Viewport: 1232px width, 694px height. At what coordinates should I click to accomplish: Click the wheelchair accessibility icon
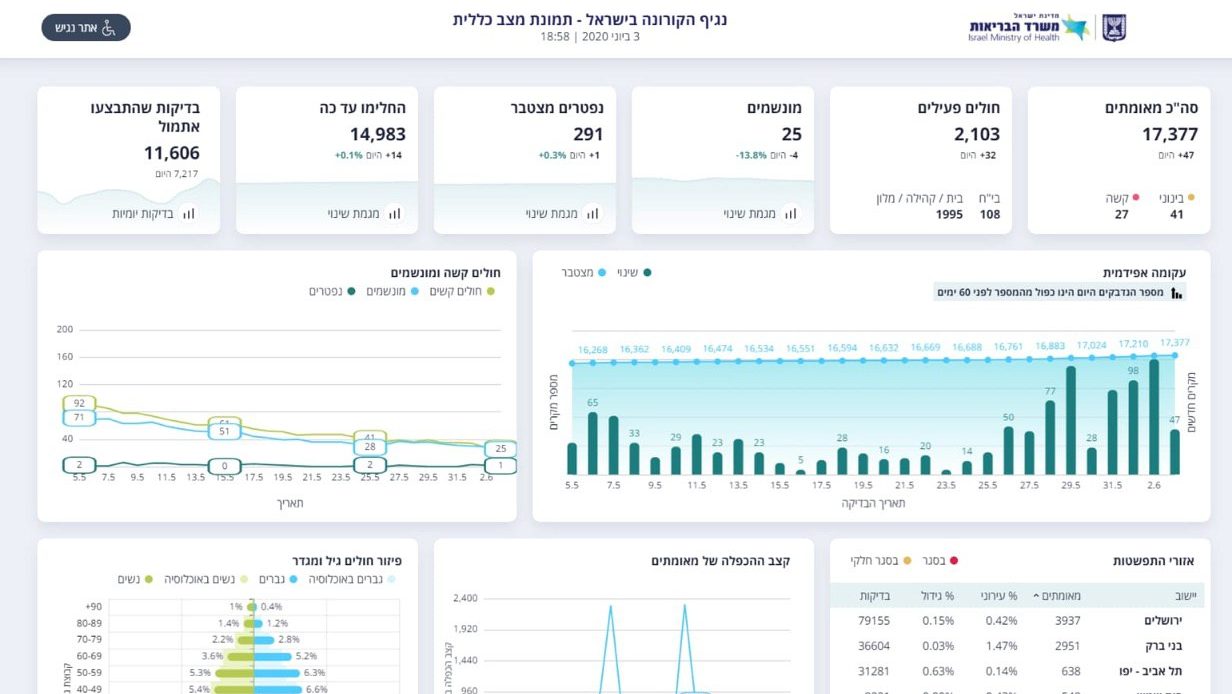coord(109,28)
